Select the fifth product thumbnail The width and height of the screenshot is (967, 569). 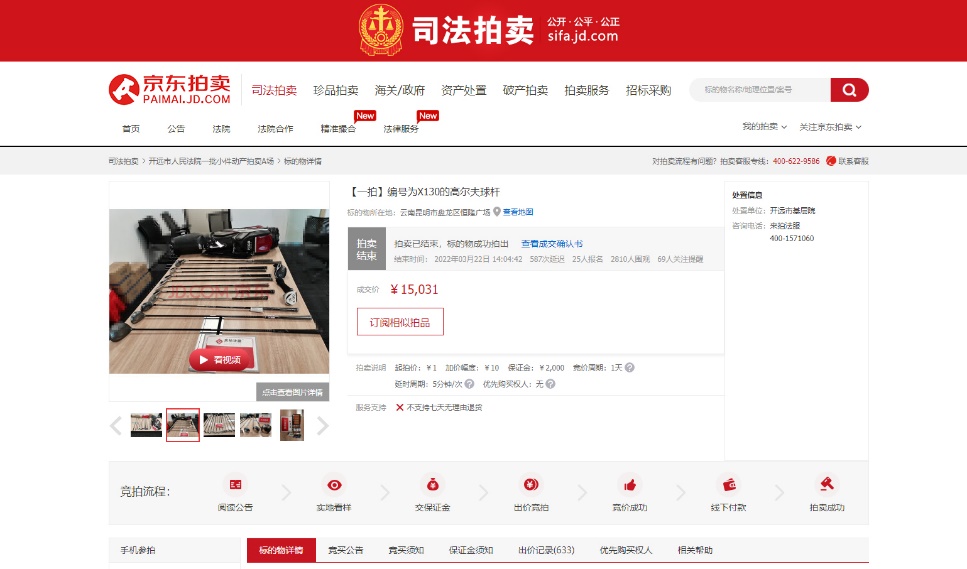pos(292,425)
